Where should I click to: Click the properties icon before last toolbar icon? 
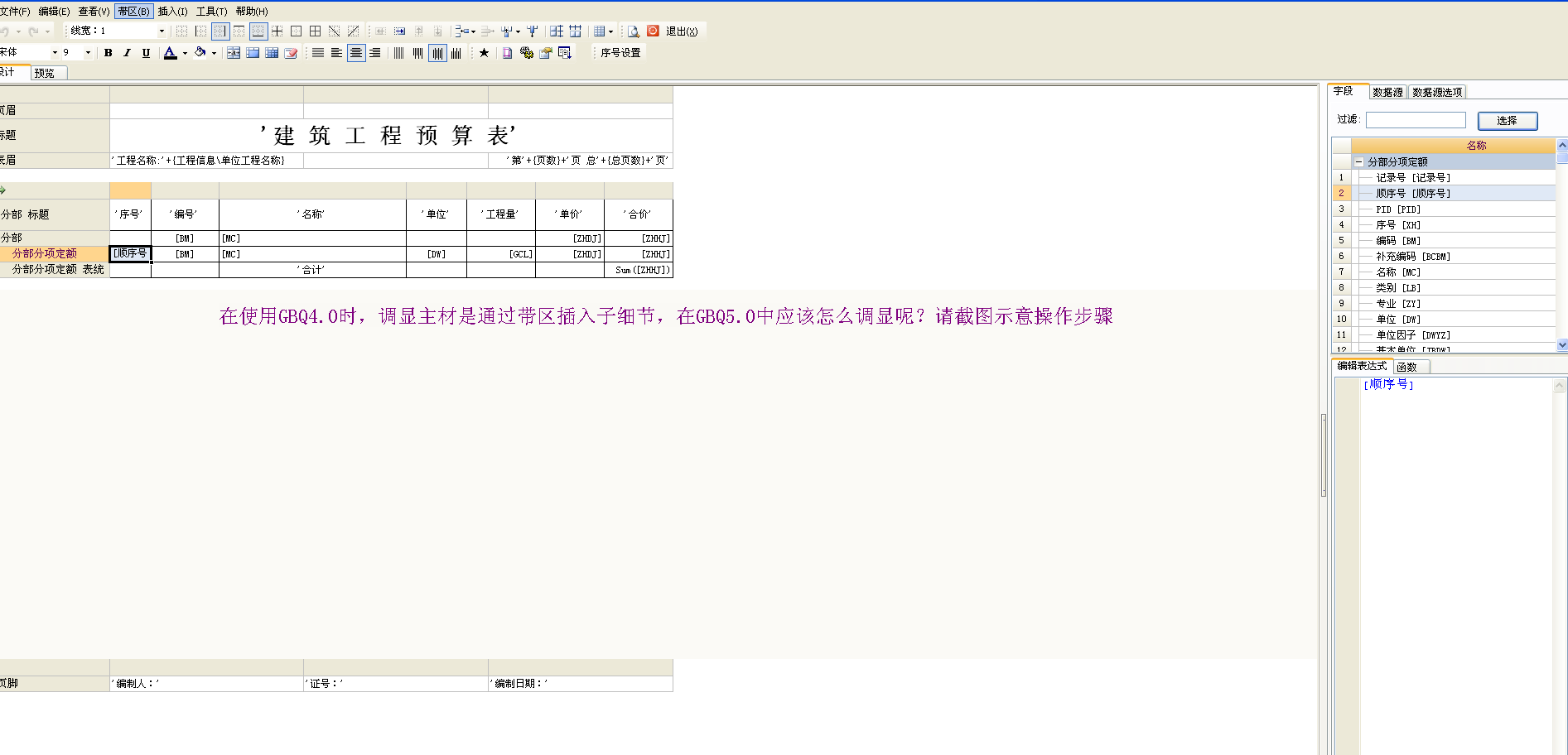pos(546,53)
